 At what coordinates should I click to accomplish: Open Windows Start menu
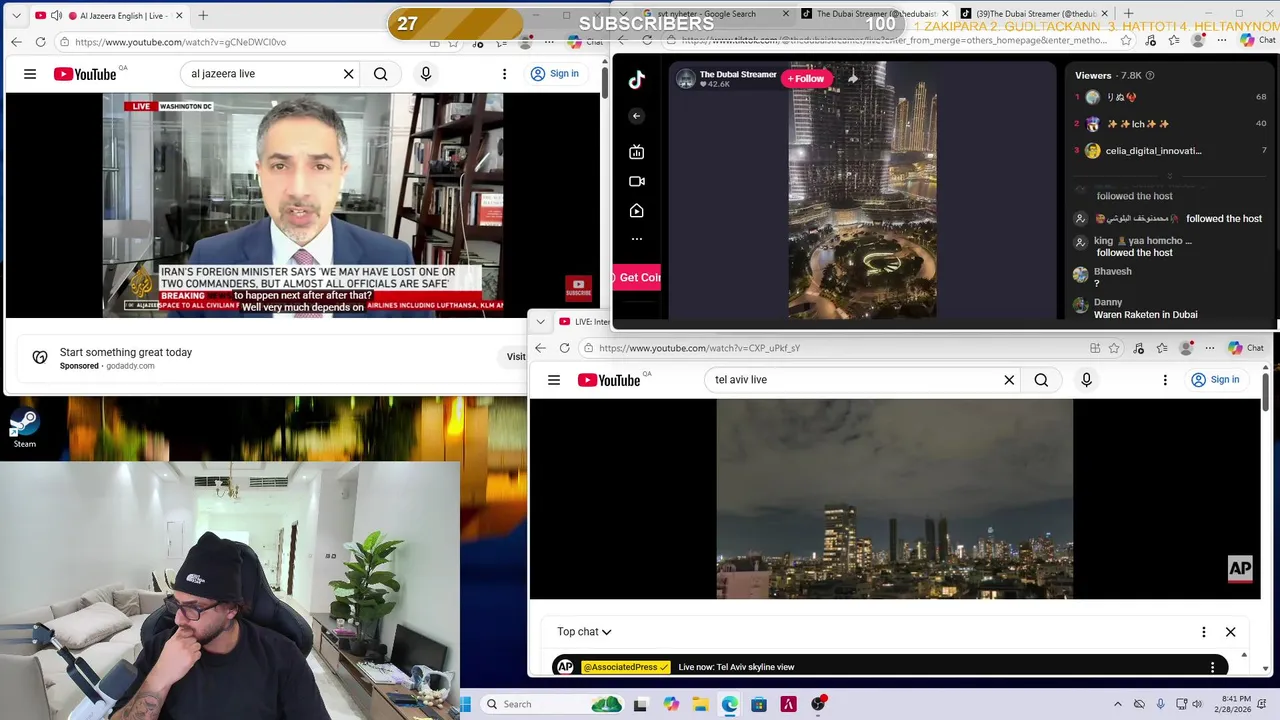click(x=466, y=704)
